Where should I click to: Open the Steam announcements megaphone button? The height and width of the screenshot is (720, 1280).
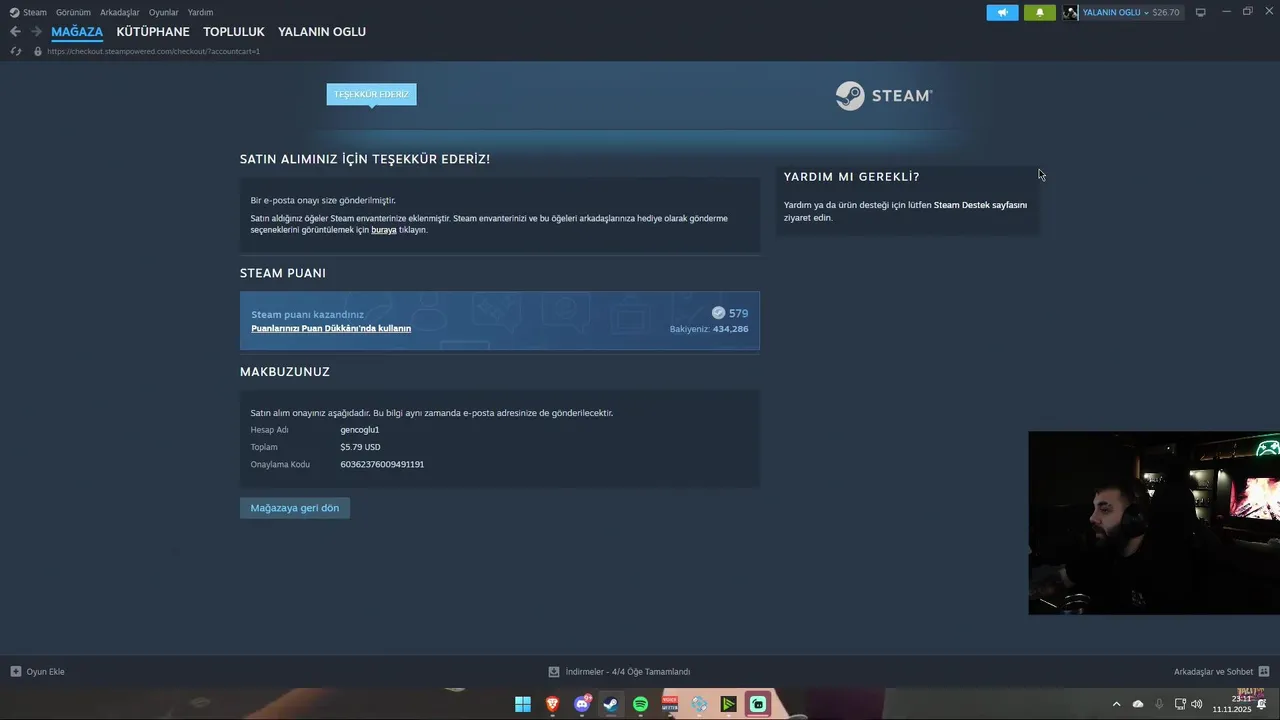tap(1002, 12)
